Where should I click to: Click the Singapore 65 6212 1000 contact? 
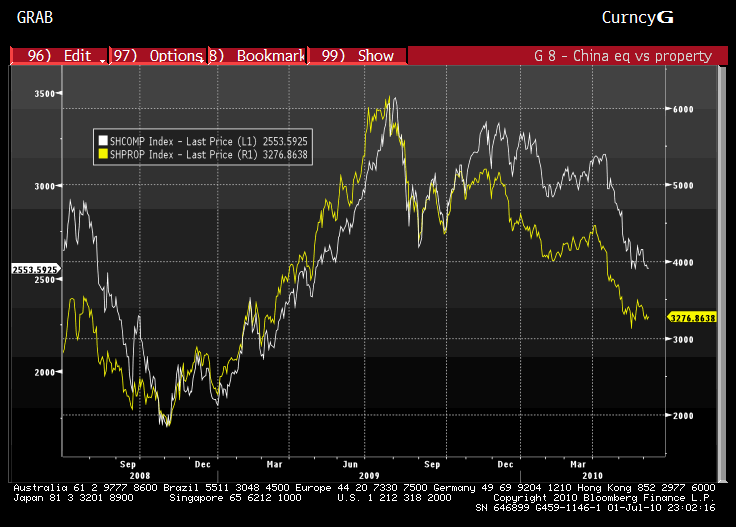click(235, 497)
